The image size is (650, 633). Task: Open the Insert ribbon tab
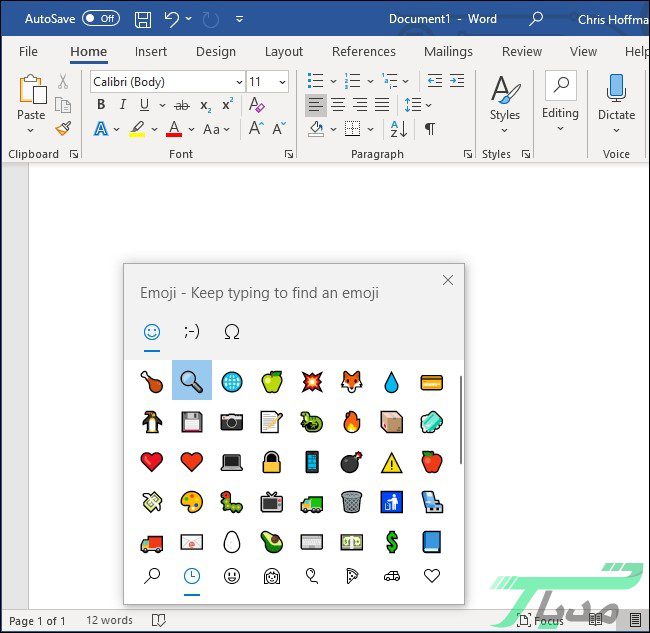(151, 52)
